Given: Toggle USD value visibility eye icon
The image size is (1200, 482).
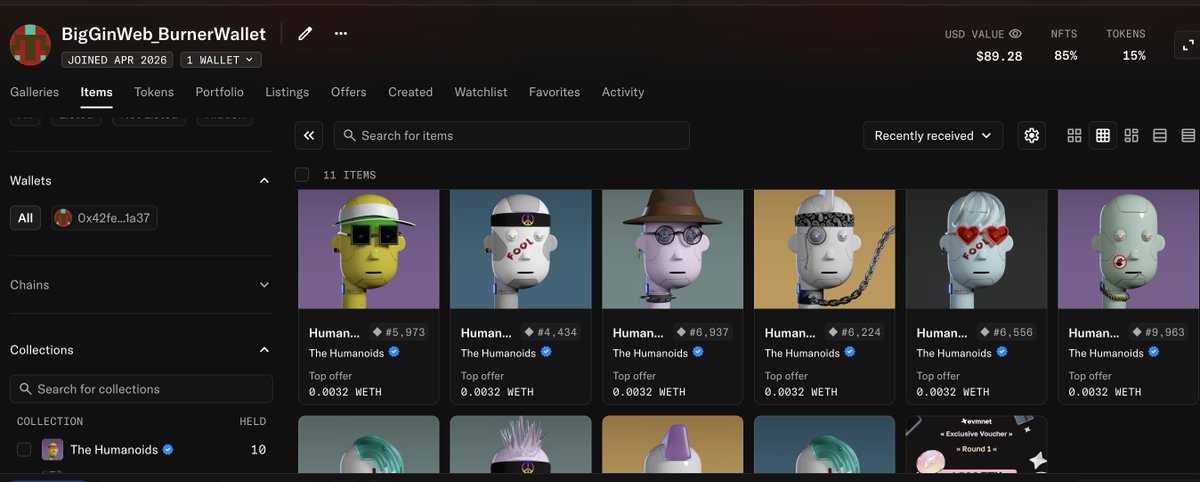Looking at the screenshot, I should [x=1015, y=34].
